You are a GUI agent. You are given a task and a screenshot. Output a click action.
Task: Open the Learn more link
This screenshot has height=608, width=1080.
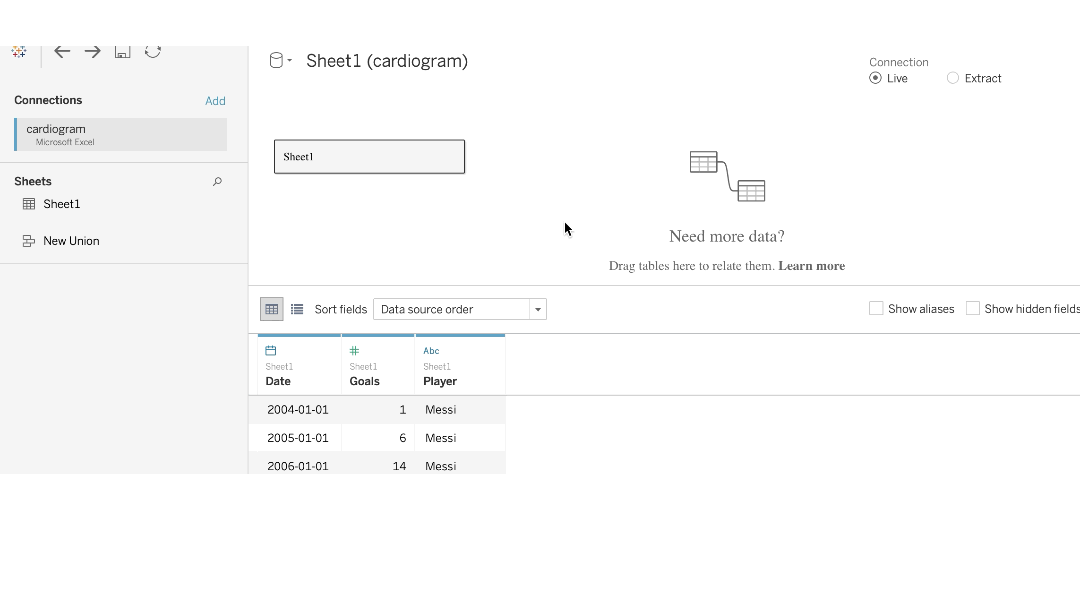click(811, 266)
